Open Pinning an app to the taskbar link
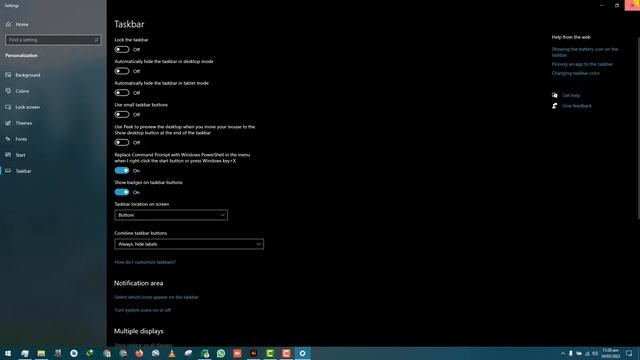 (x=582, y=64)
